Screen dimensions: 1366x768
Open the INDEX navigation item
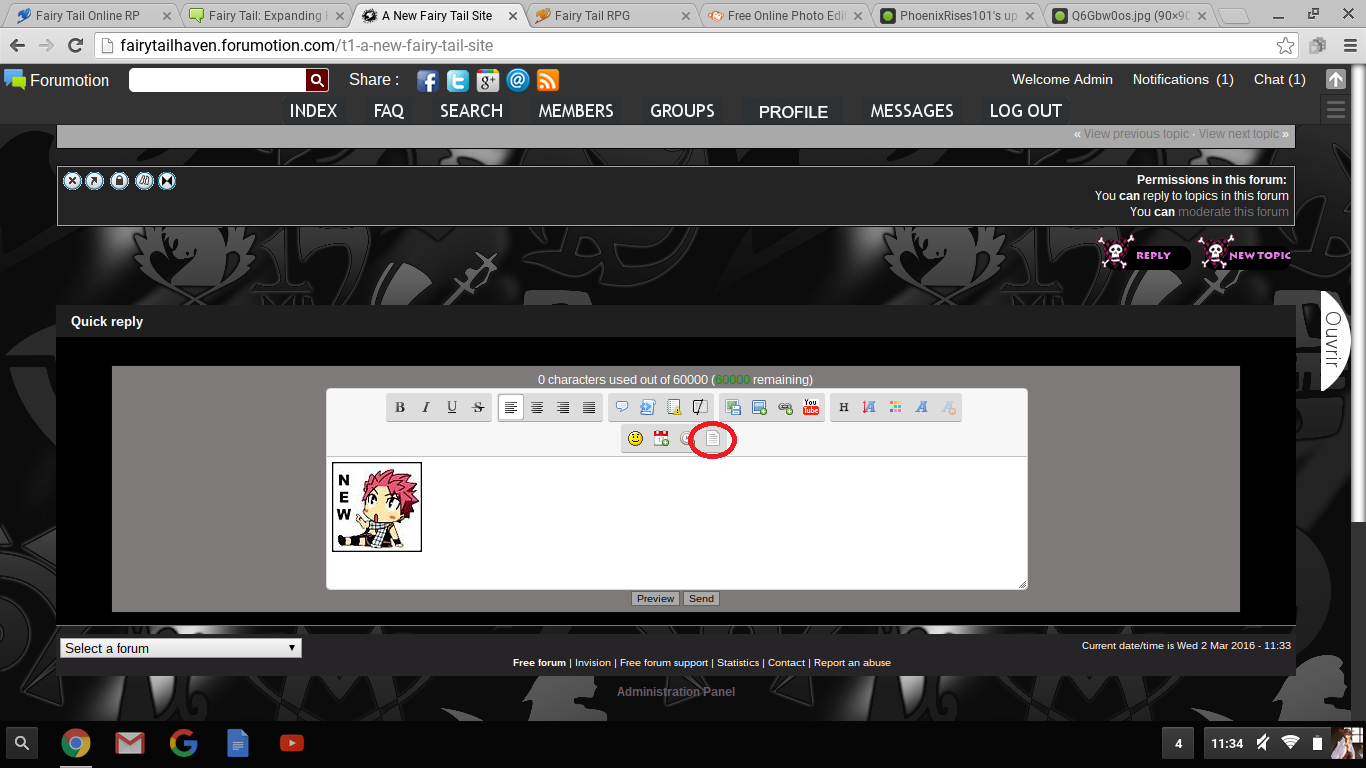[x=313, y=111]
